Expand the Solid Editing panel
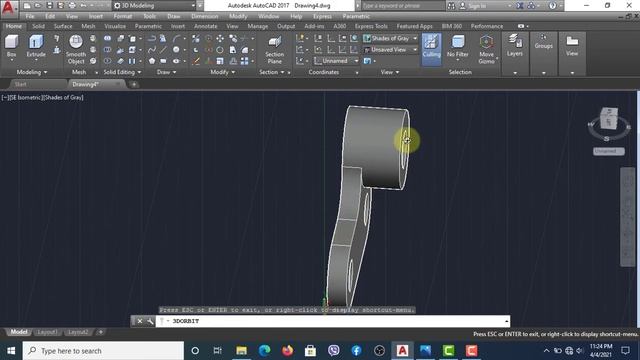This screenshot has width=640, height=360. coord(122,72)
